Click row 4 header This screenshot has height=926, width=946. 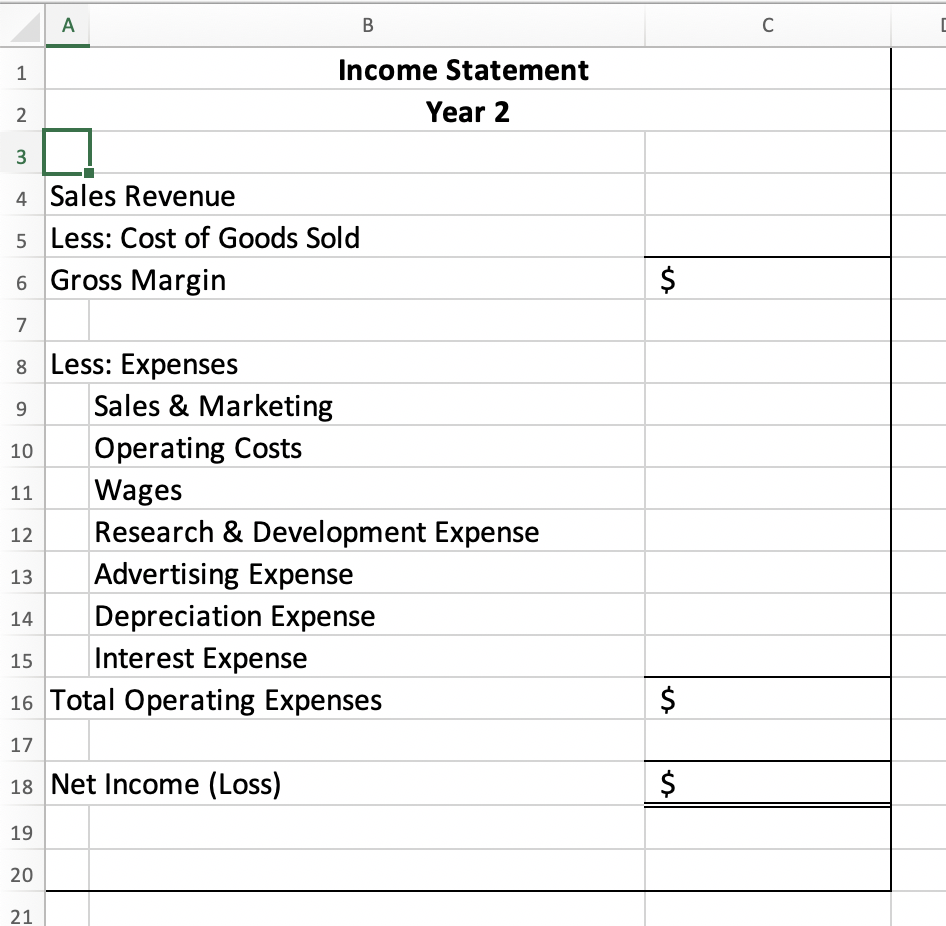[22, 196]
